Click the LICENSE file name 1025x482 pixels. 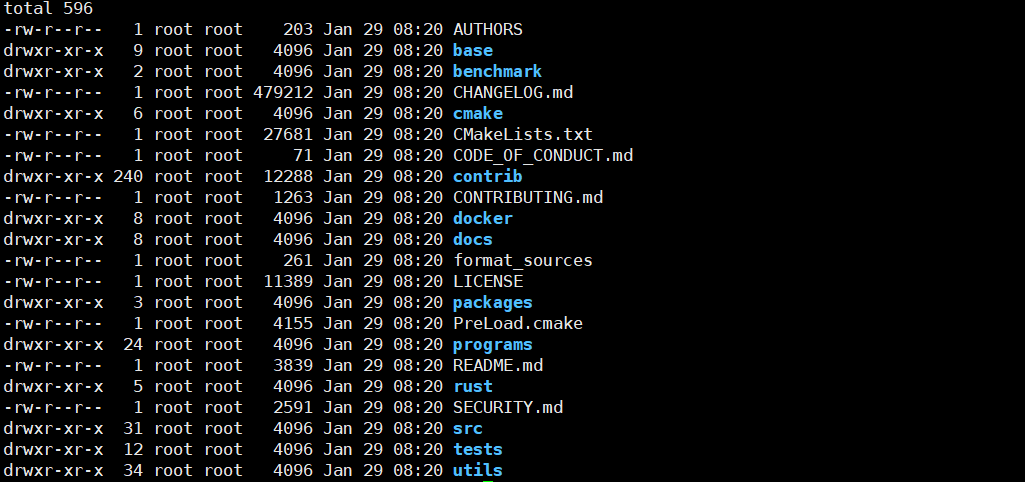tap(487, 281)
